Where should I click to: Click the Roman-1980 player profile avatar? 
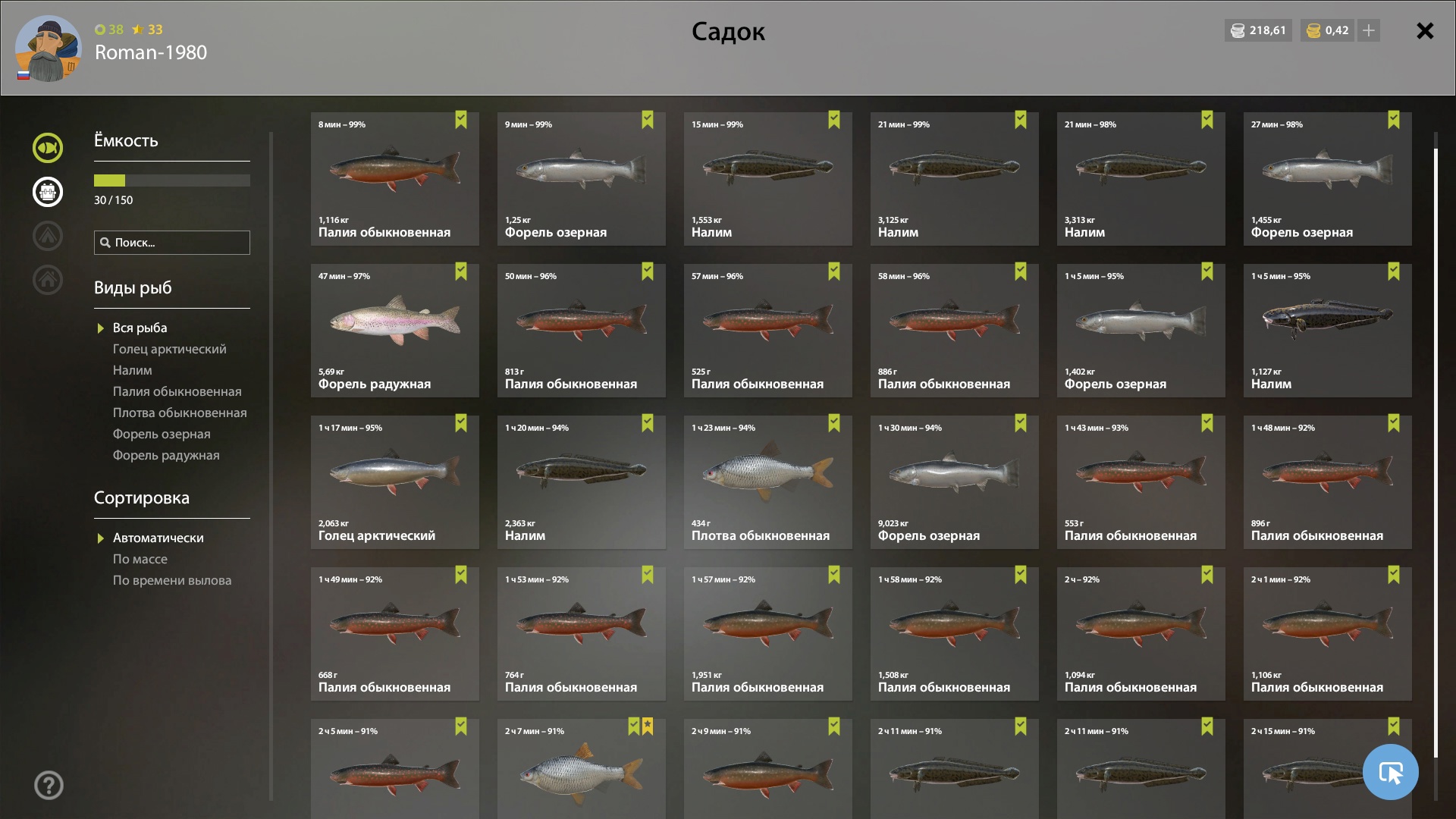point(48,49)
